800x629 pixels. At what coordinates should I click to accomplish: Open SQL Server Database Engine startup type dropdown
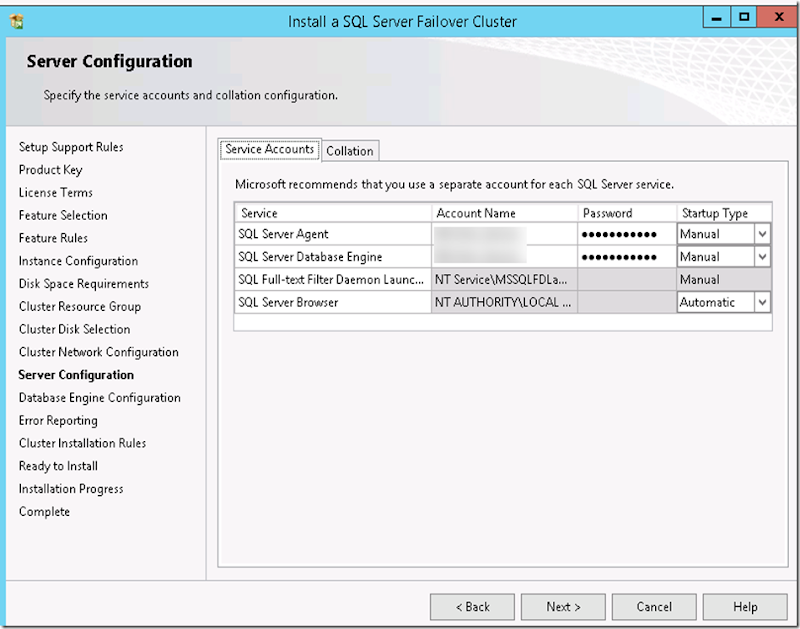coord(762,257)
